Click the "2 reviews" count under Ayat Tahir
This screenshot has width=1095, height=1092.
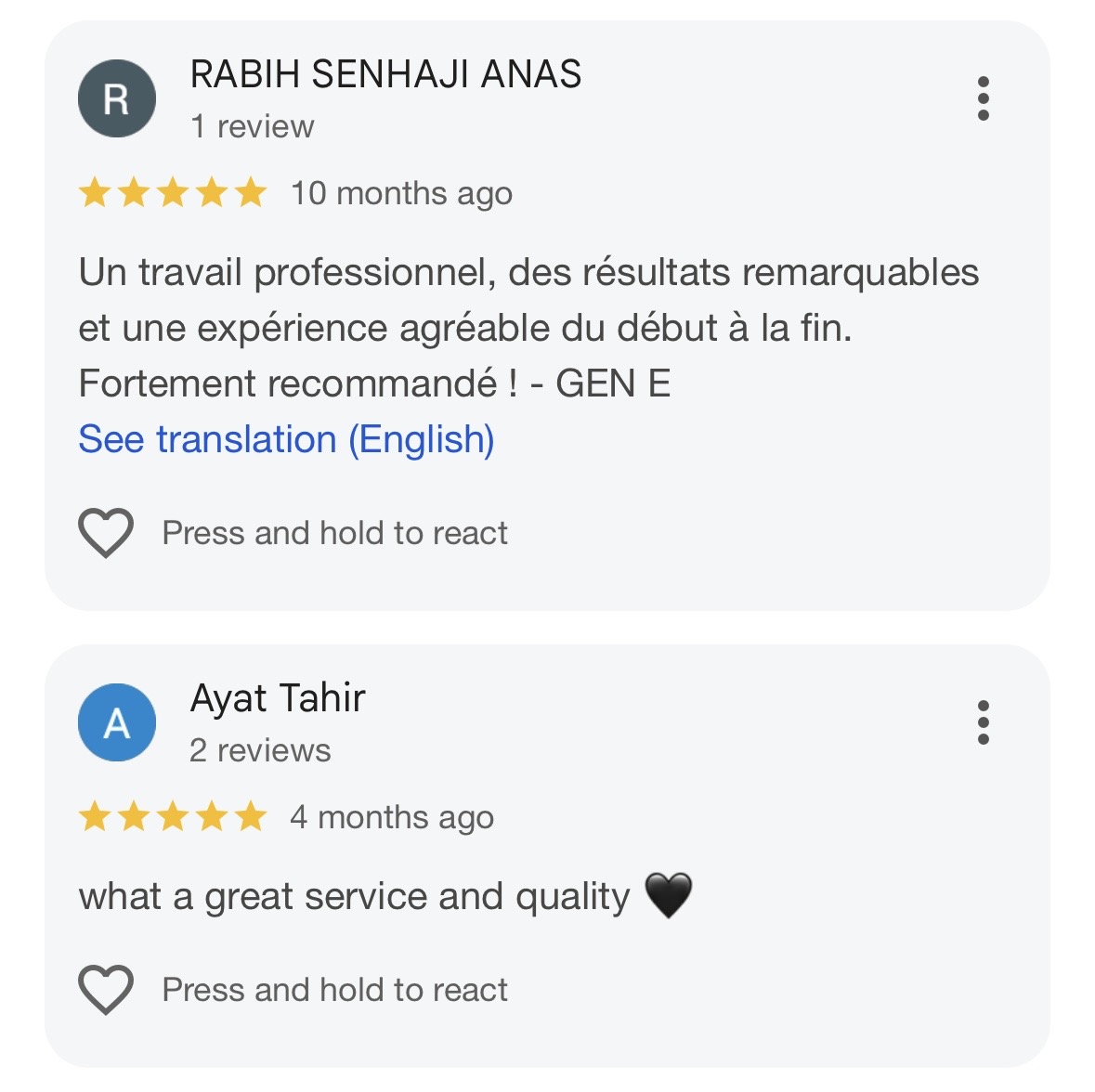point(260,750)
